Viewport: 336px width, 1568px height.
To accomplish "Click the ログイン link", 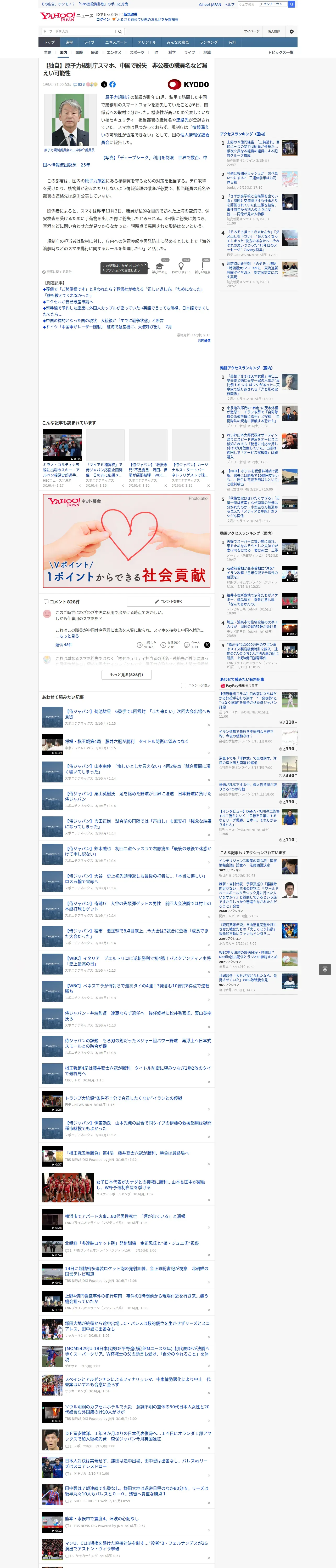I will click(x=103, y=20).
